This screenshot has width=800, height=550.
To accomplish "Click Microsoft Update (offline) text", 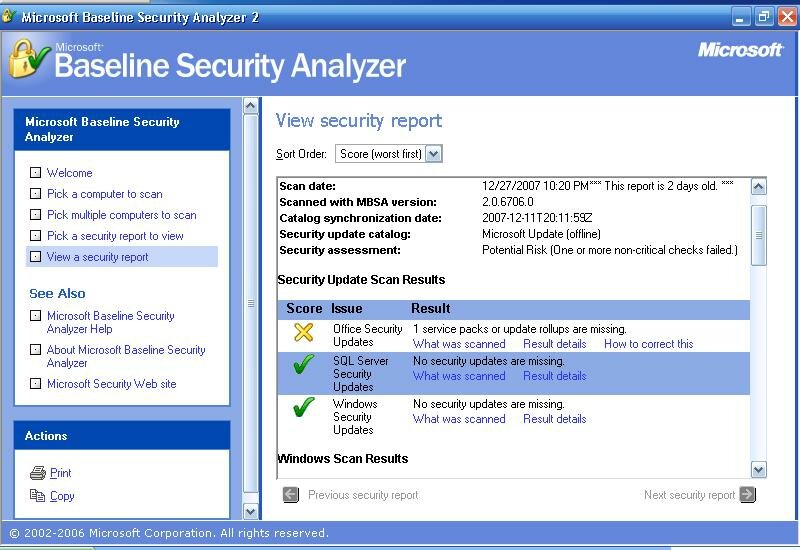I will click(x=541, y=234).
